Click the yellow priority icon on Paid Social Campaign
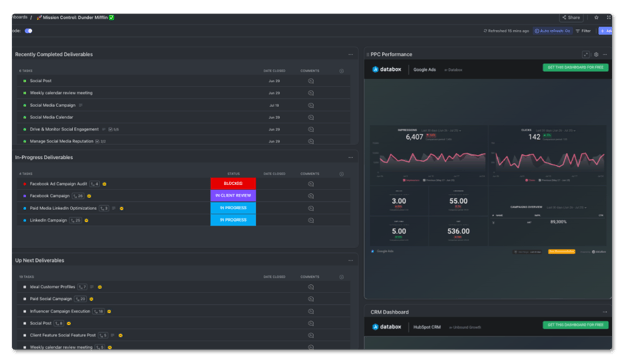 click(91, 299)
